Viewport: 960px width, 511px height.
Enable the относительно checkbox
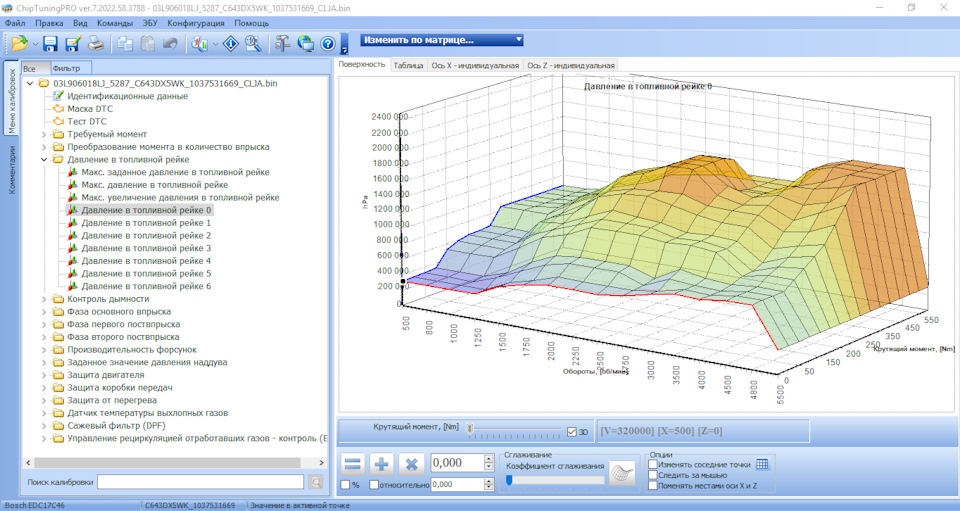coord(374,485)
